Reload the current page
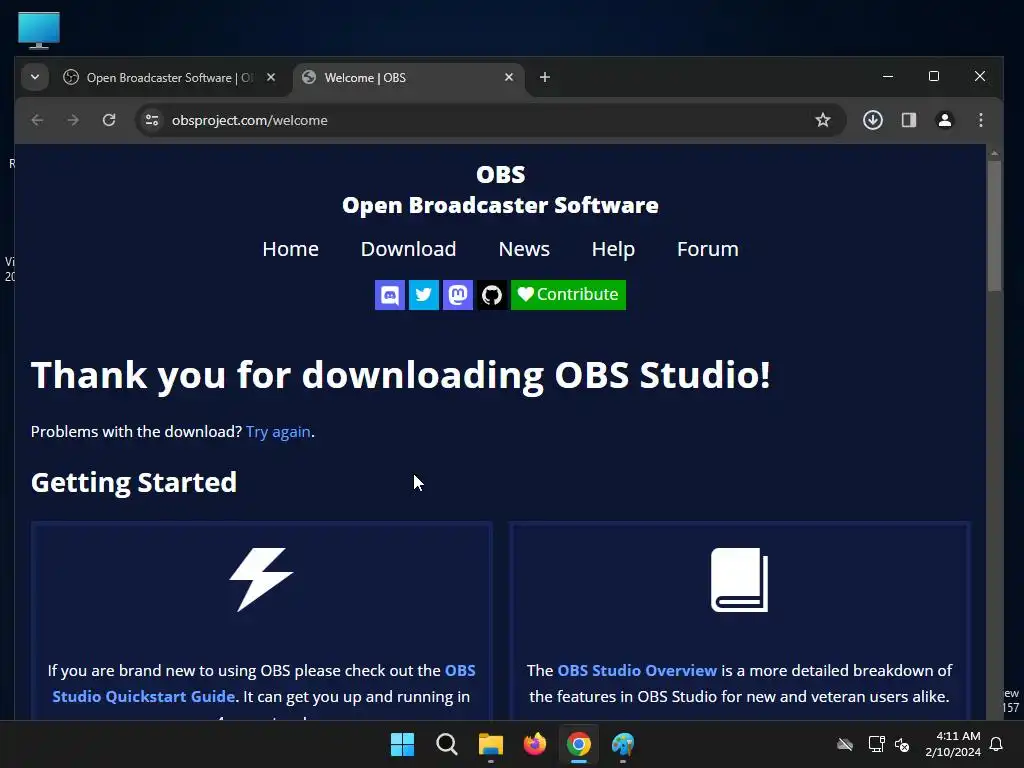This screenshot has width=1024, height=768. coord(109,120)
